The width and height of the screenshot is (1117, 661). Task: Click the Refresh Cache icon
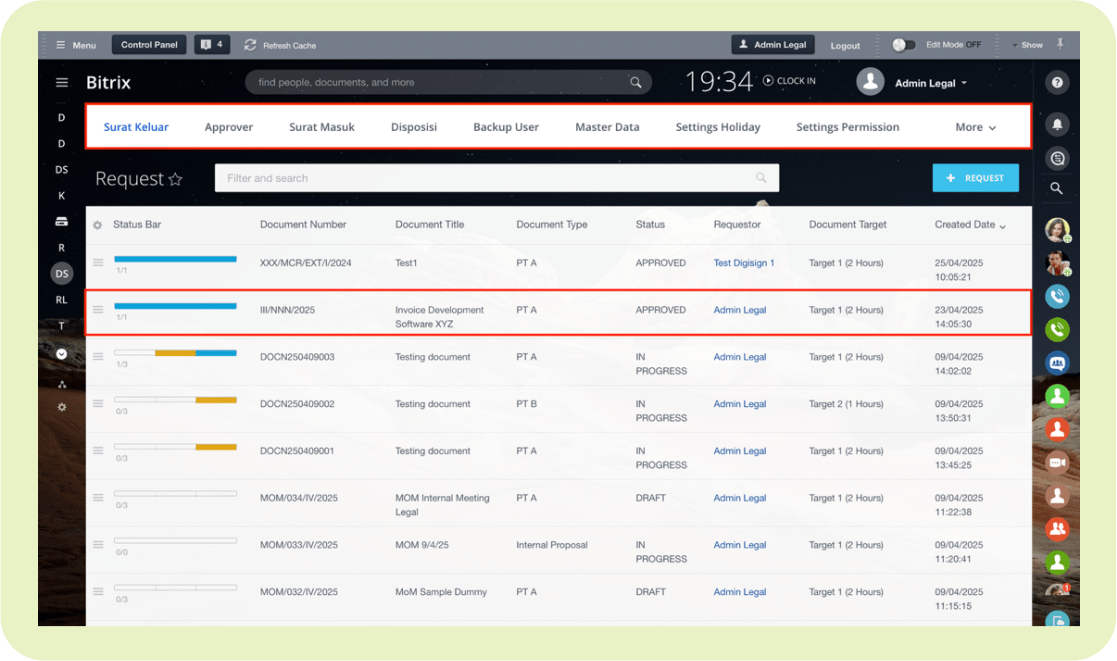click(x=250, y=45)
